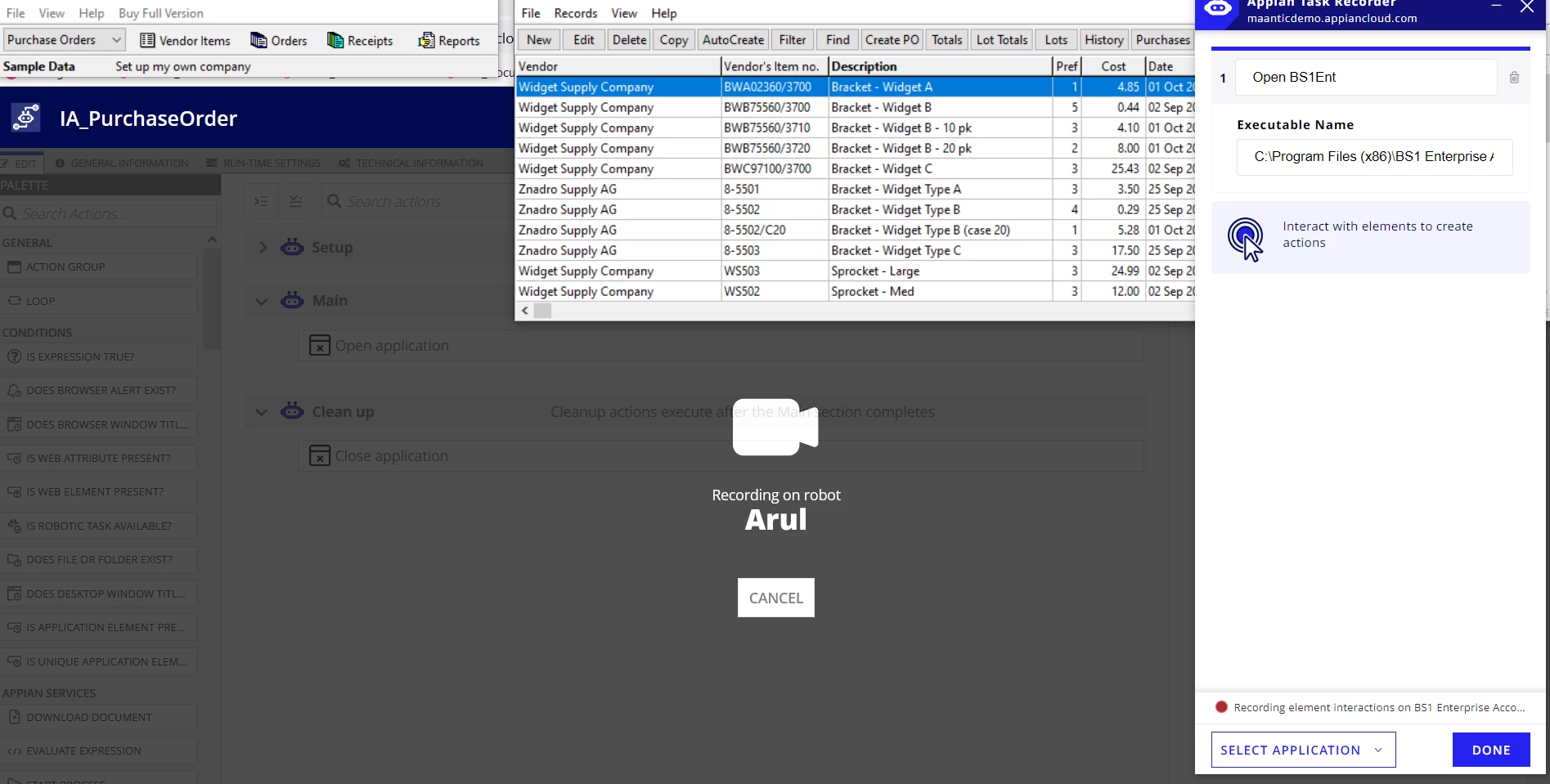1550x784 pixels.
Task: Open Help menu in Vendor Items window
Action: [663, 13]
